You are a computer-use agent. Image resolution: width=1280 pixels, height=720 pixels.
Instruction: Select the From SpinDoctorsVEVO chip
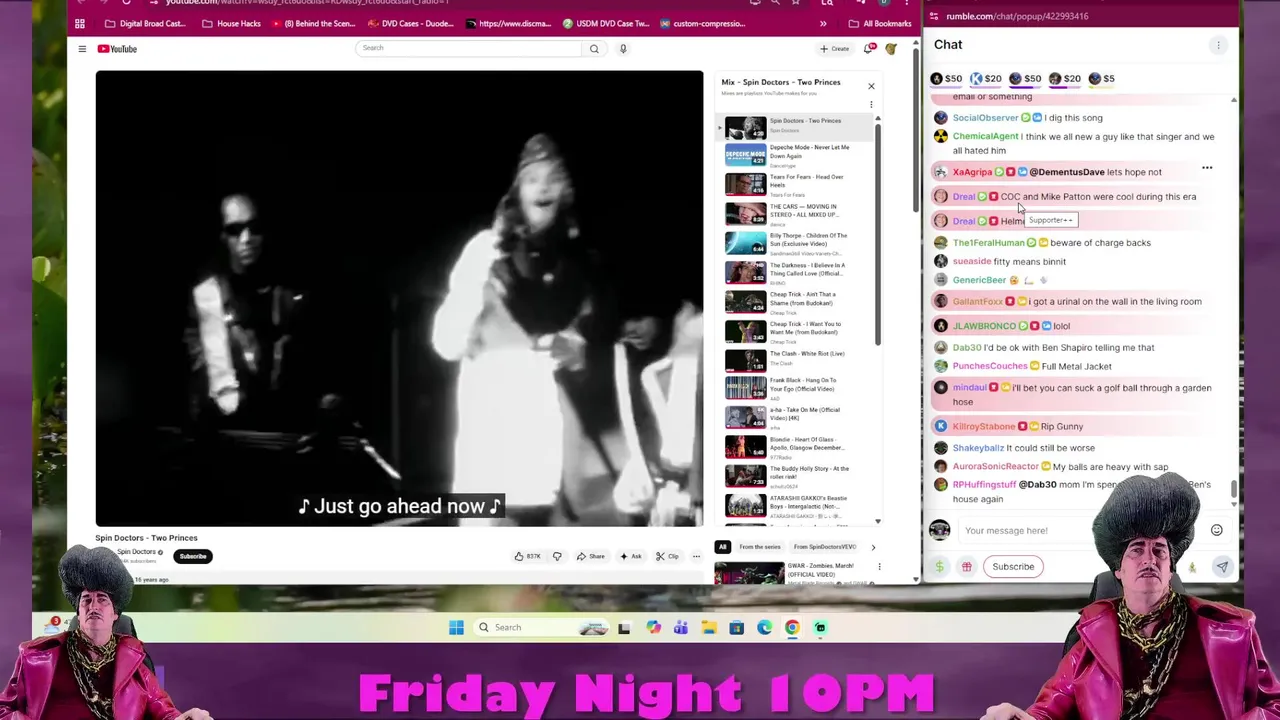825,547
